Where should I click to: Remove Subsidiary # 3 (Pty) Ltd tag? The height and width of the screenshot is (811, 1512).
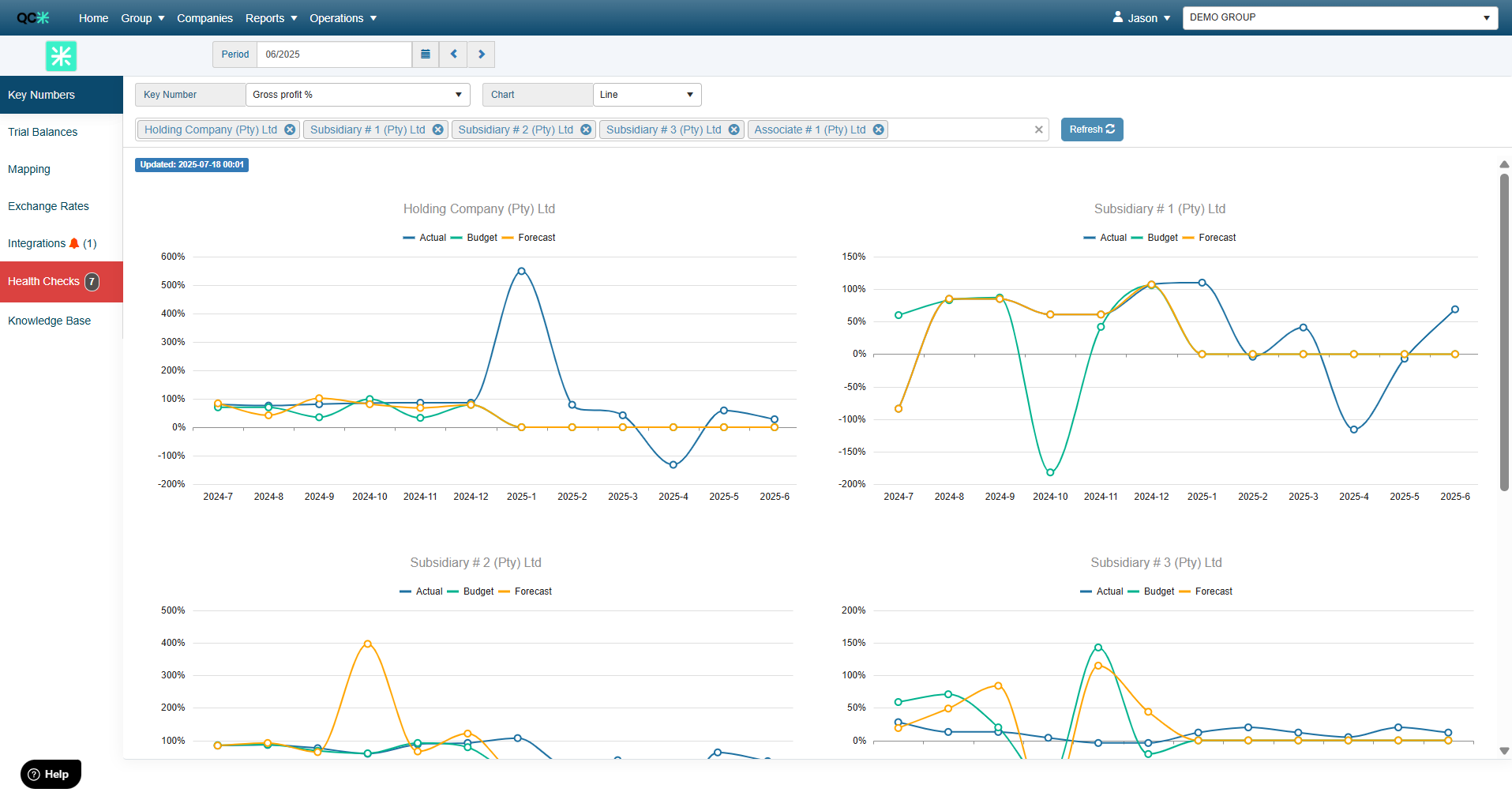[734, 130]
